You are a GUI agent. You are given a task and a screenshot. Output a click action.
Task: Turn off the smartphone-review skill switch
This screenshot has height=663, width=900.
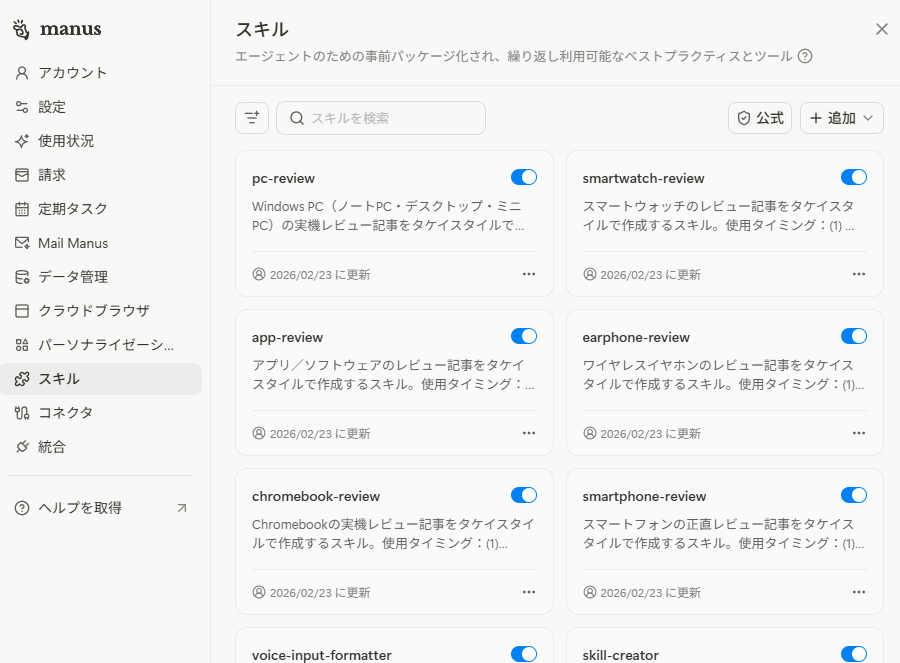[x=854, y=495]
